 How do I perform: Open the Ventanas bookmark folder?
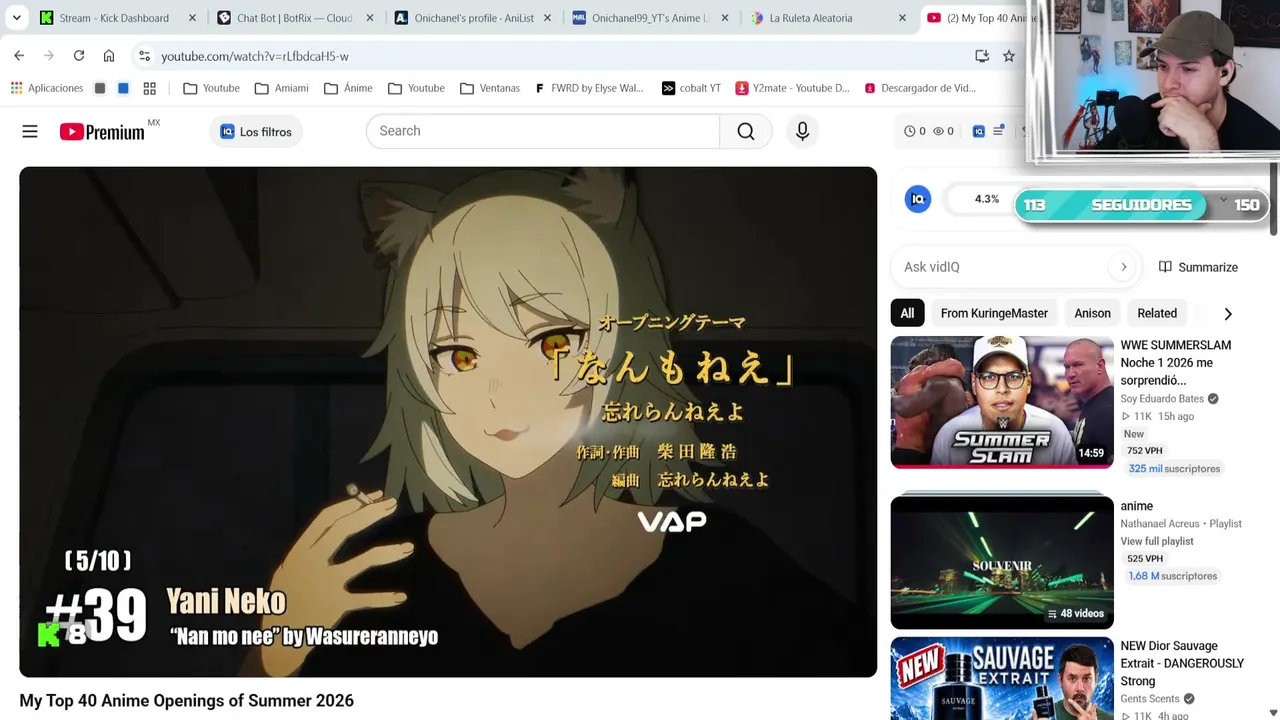[x=490, y=88]
